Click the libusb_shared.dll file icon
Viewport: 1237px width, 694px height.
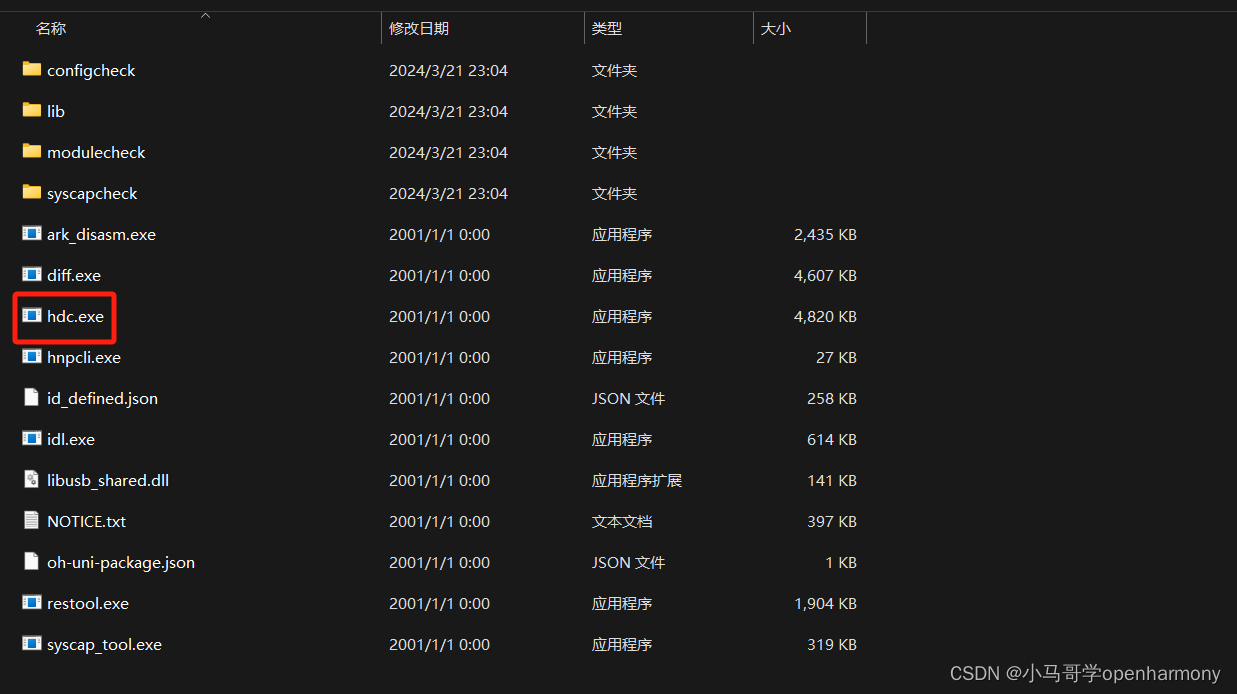coord(32,480)
